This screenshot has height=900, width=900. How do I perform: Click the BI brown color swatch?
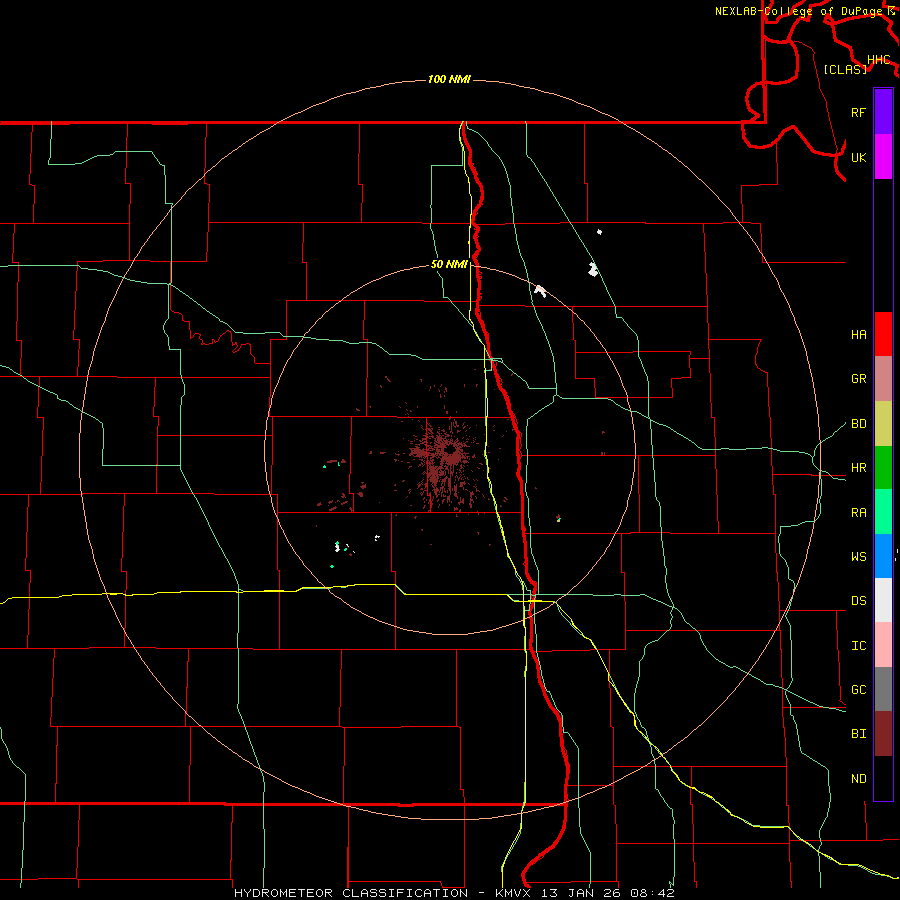click(883, 734)
